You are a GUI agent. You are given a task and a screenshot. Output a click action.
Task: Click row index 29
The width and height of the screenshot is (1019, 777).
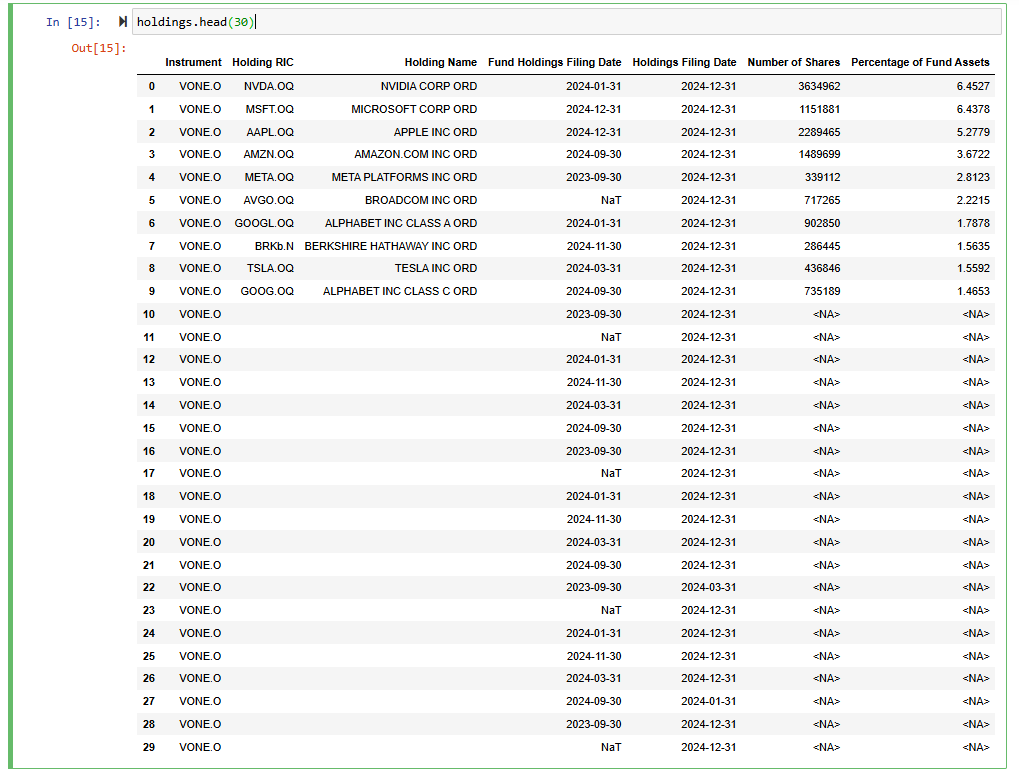[x=149, y=748]
